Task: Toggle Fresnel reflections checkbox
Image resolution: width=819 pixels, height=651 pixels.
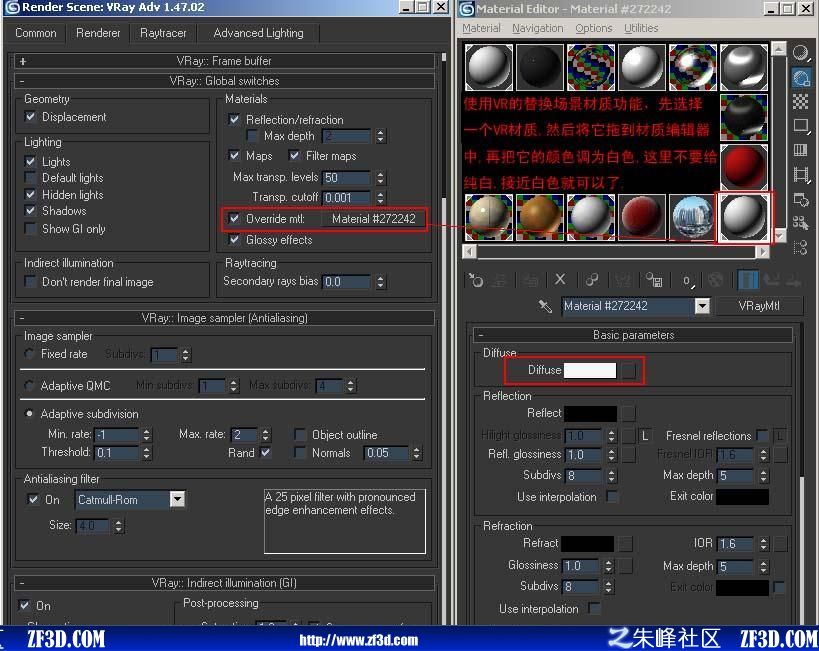Action: click(762, 435)
